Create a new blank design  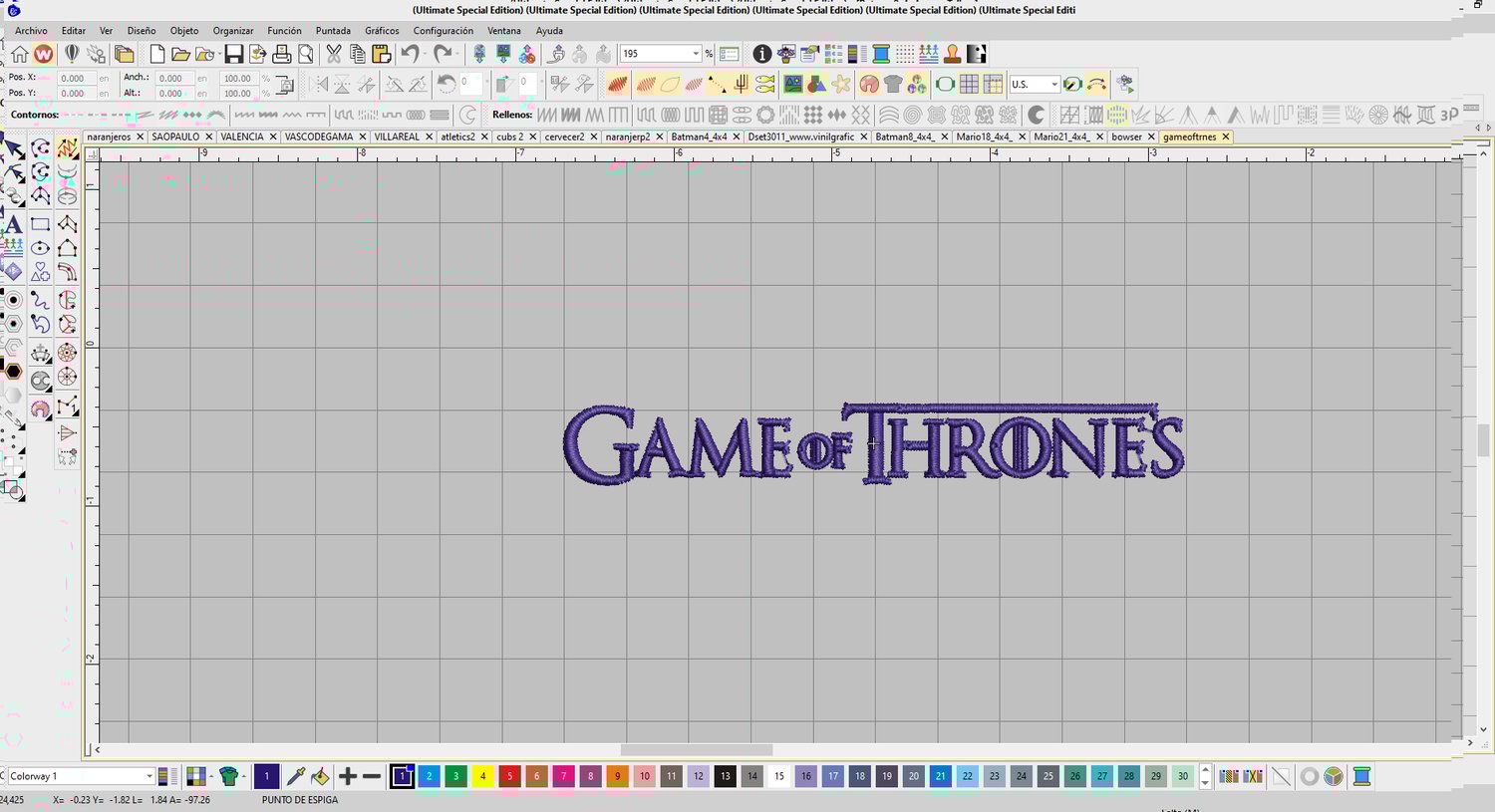click(156, 54)
